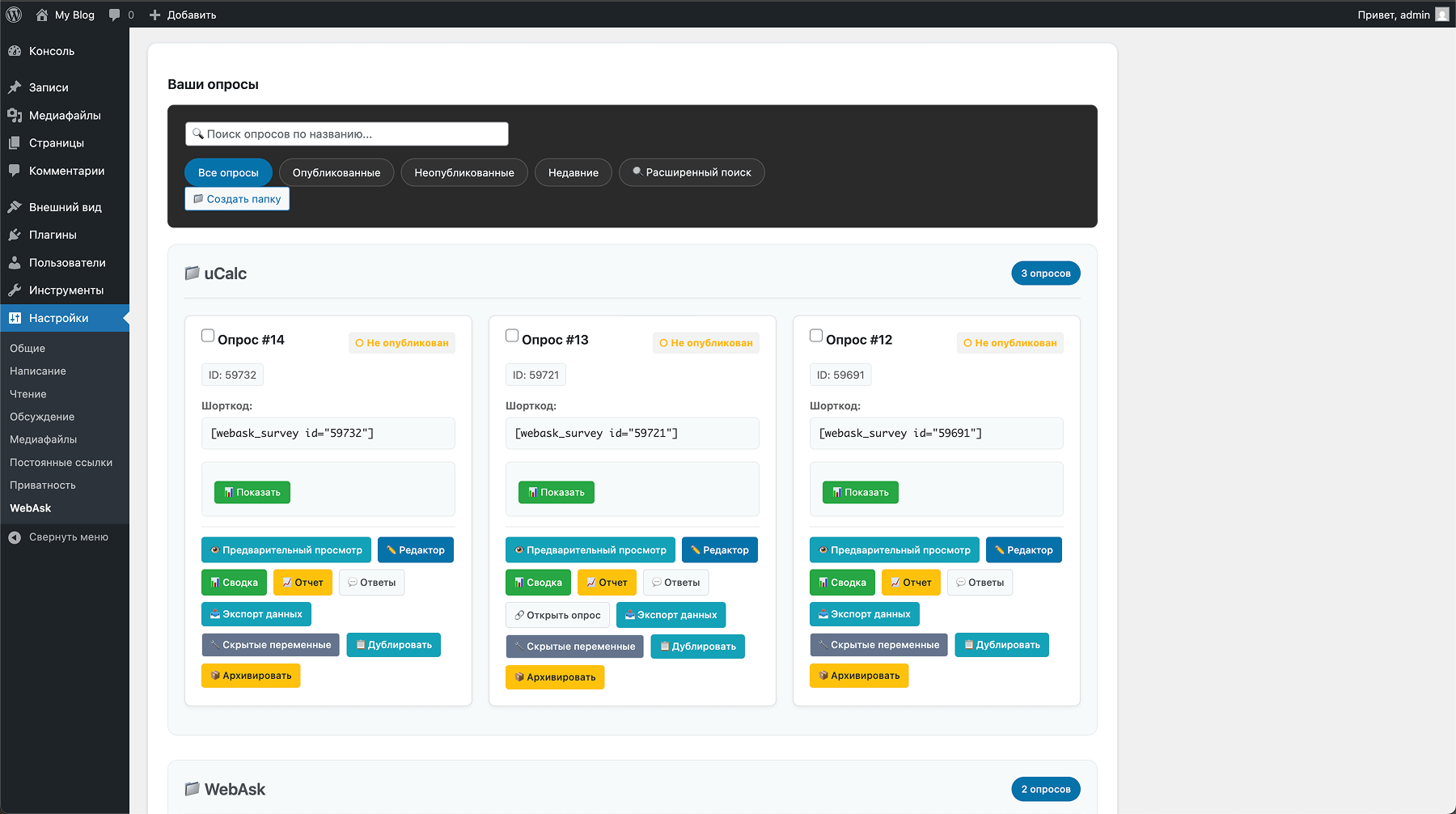
Task: Click Архивировать for Опрос #14
Action: 251,676
